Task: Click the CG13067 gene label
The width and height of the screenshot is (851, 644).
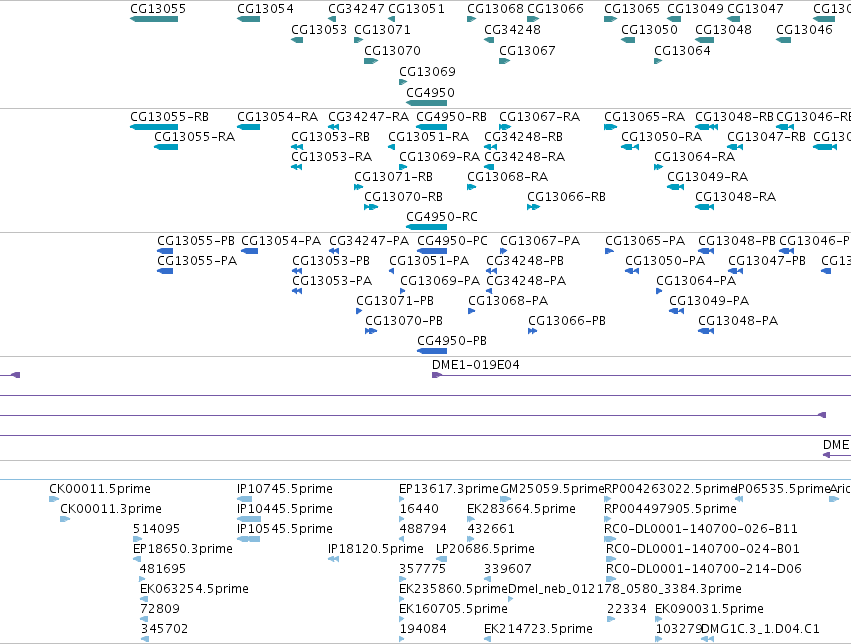Action: pos(527,50)
